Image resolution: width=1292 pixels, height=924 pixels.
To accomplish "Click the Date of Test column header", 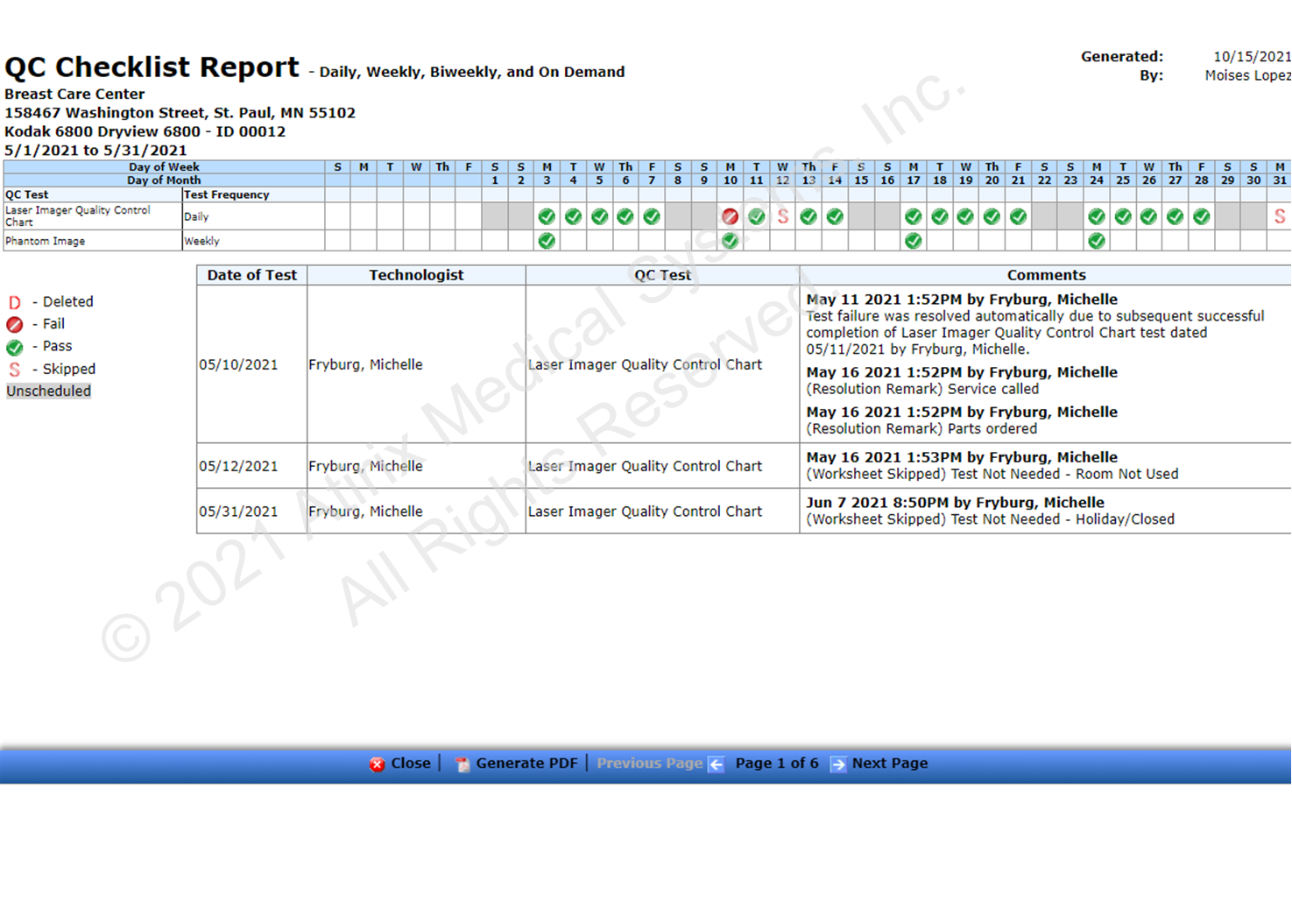I will coord(251,275).
